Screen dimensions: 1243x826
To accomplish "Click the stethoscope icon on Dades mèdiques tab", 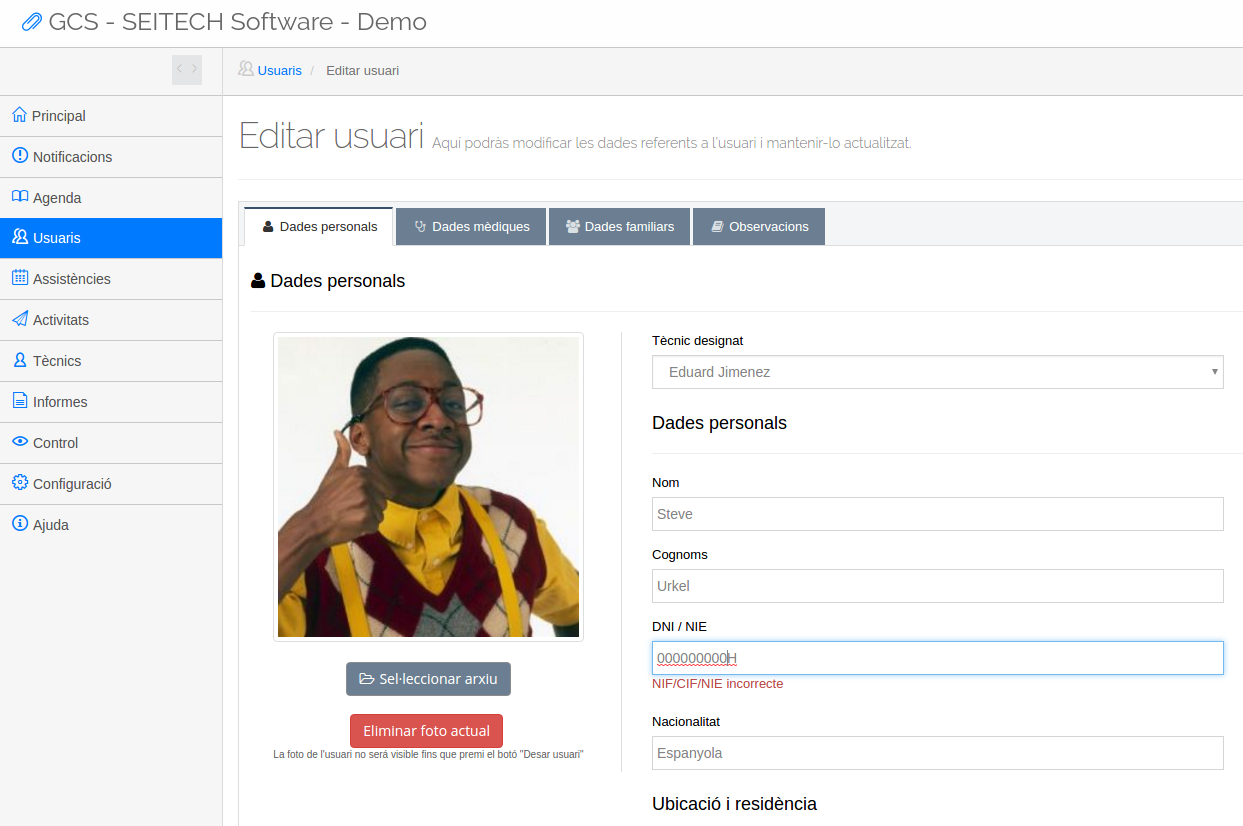I will pyautogui.click(x=420, y=227).
